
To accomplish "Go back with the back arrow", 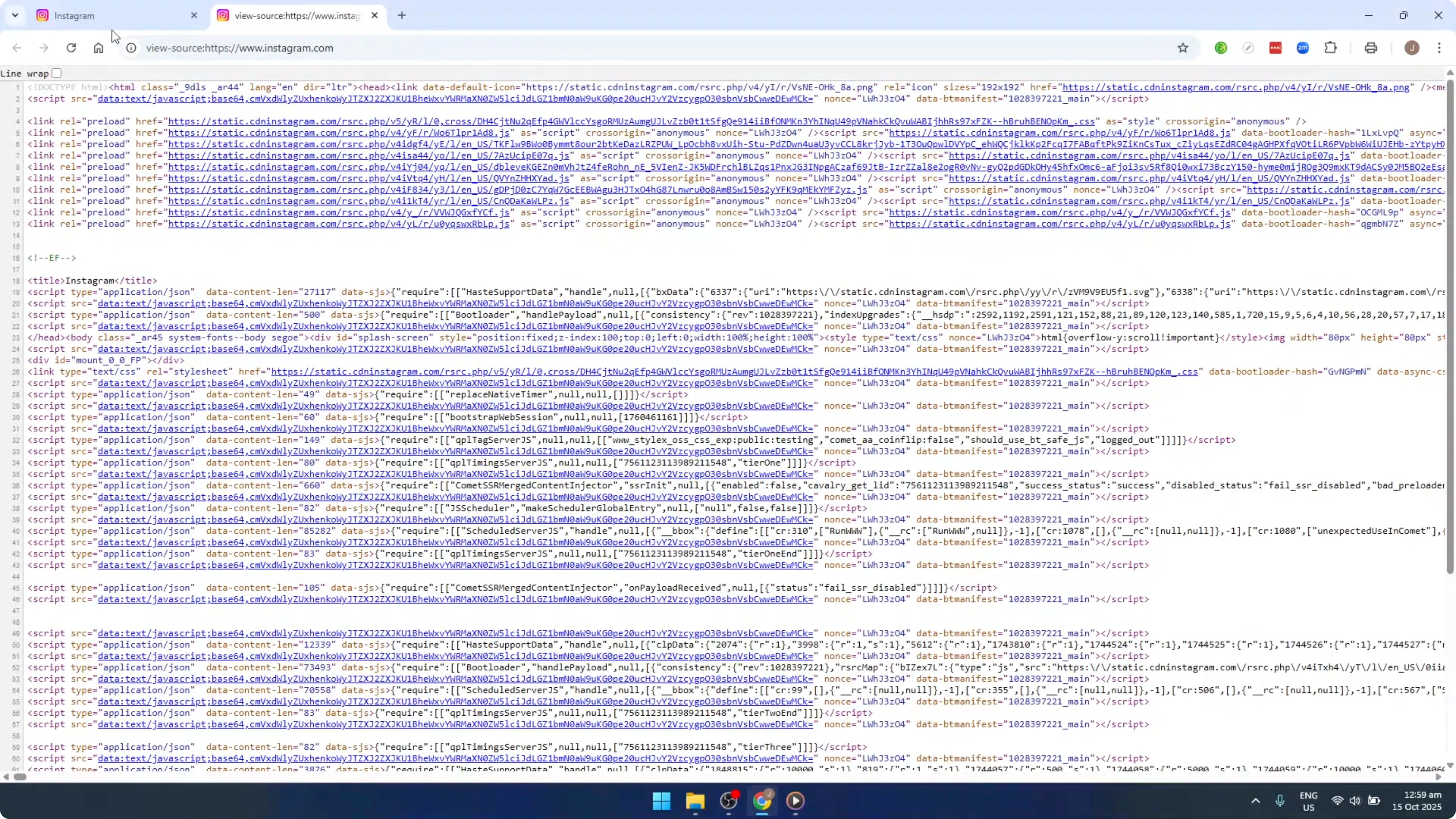I will point(16,48).
